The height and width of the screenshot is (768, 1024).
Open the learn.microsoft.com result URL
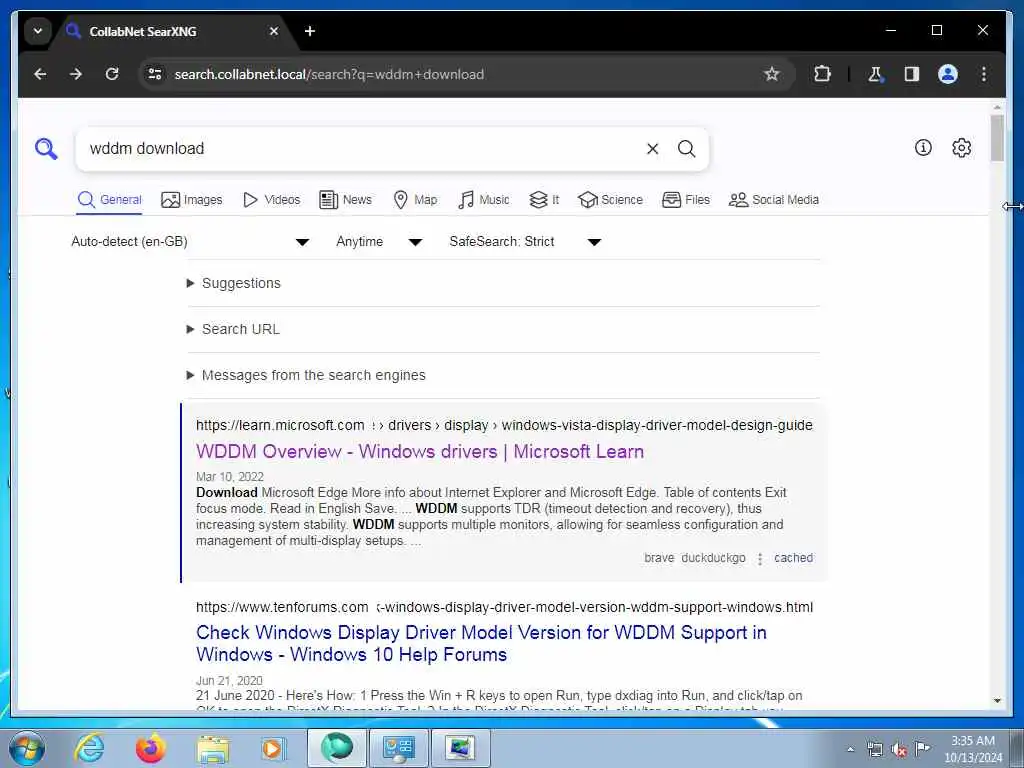click(x=504, y=425)
